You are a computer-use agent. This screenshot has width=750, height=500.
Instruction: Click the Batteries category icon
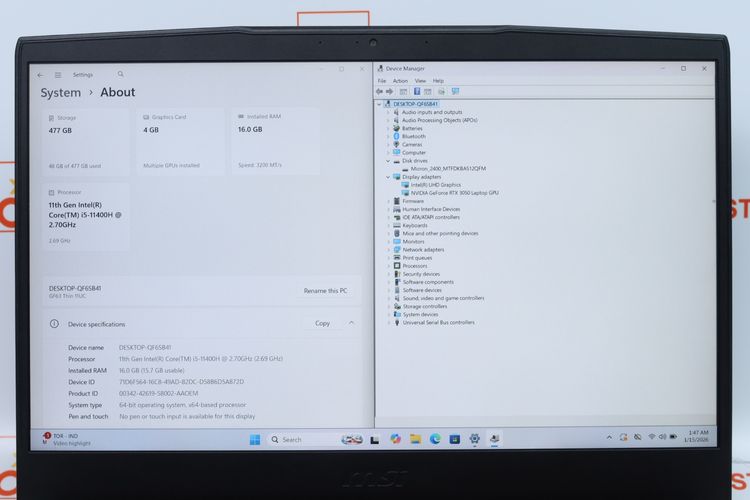tap(396, 128)
